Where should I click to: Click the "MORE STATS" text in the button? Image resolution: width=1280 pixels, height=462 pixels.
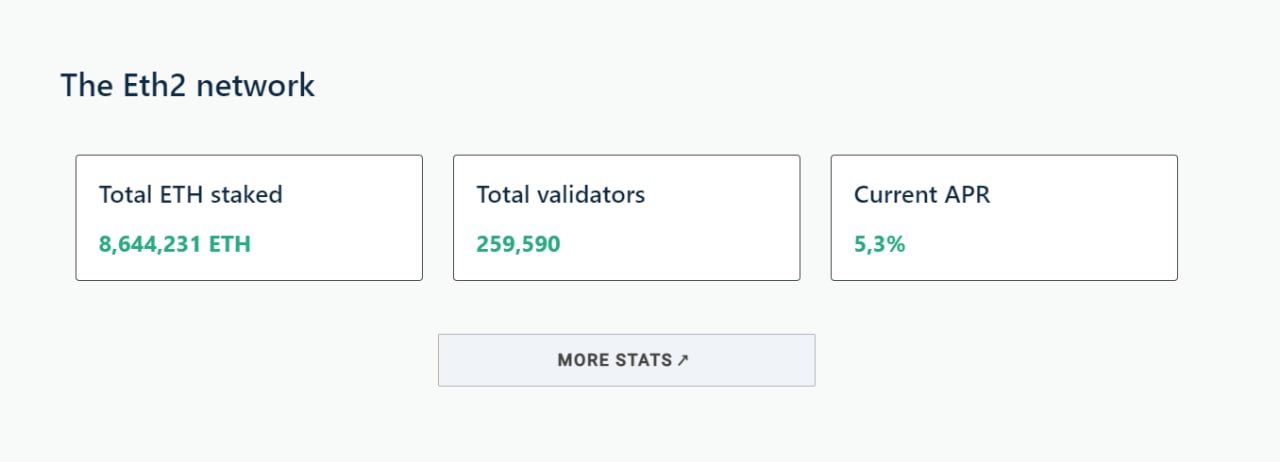click(614, 360)
